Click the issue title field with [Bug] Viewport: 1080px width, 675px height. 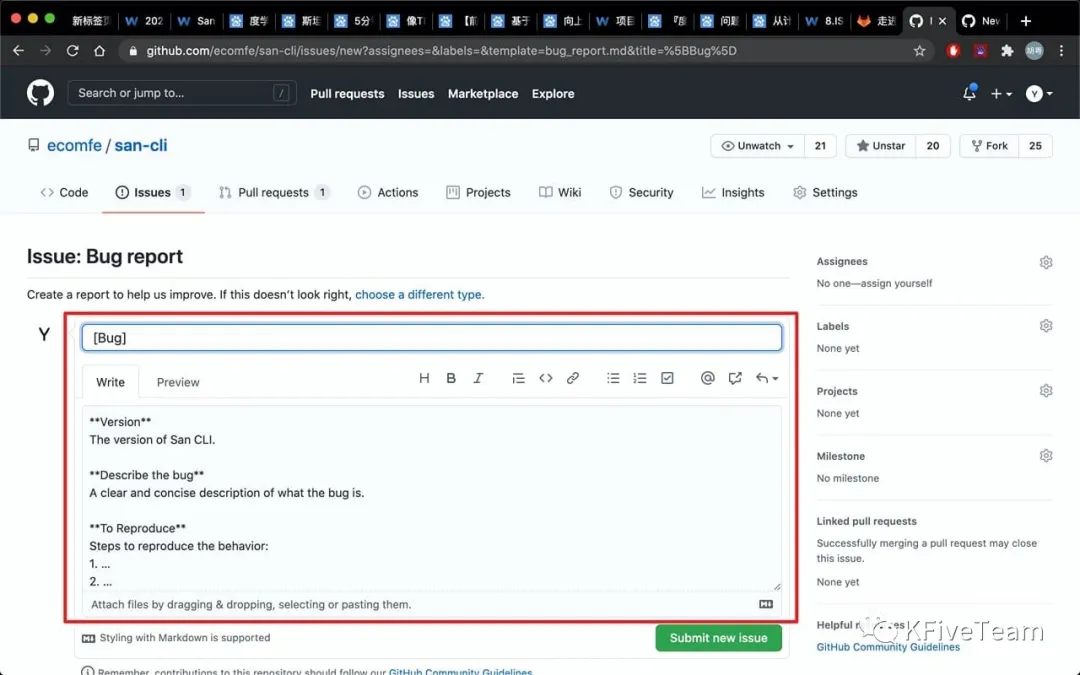(x=432, y=338)
